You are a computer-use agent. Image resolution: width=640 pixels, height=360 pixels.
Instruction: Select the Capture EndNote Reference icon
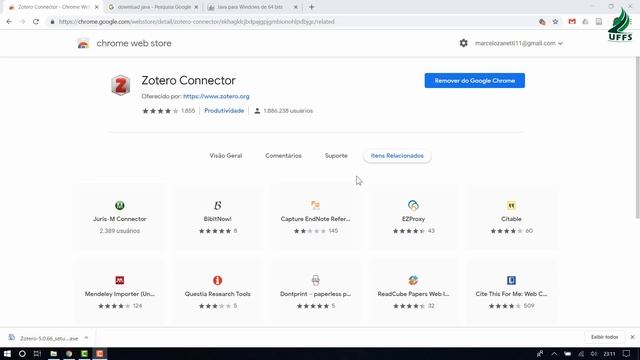coord(315,205)
